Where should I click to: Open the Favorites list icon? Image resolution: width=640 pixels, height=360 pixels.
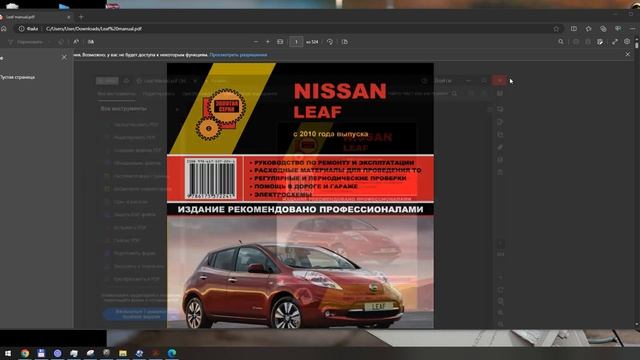tap(589, 29)
